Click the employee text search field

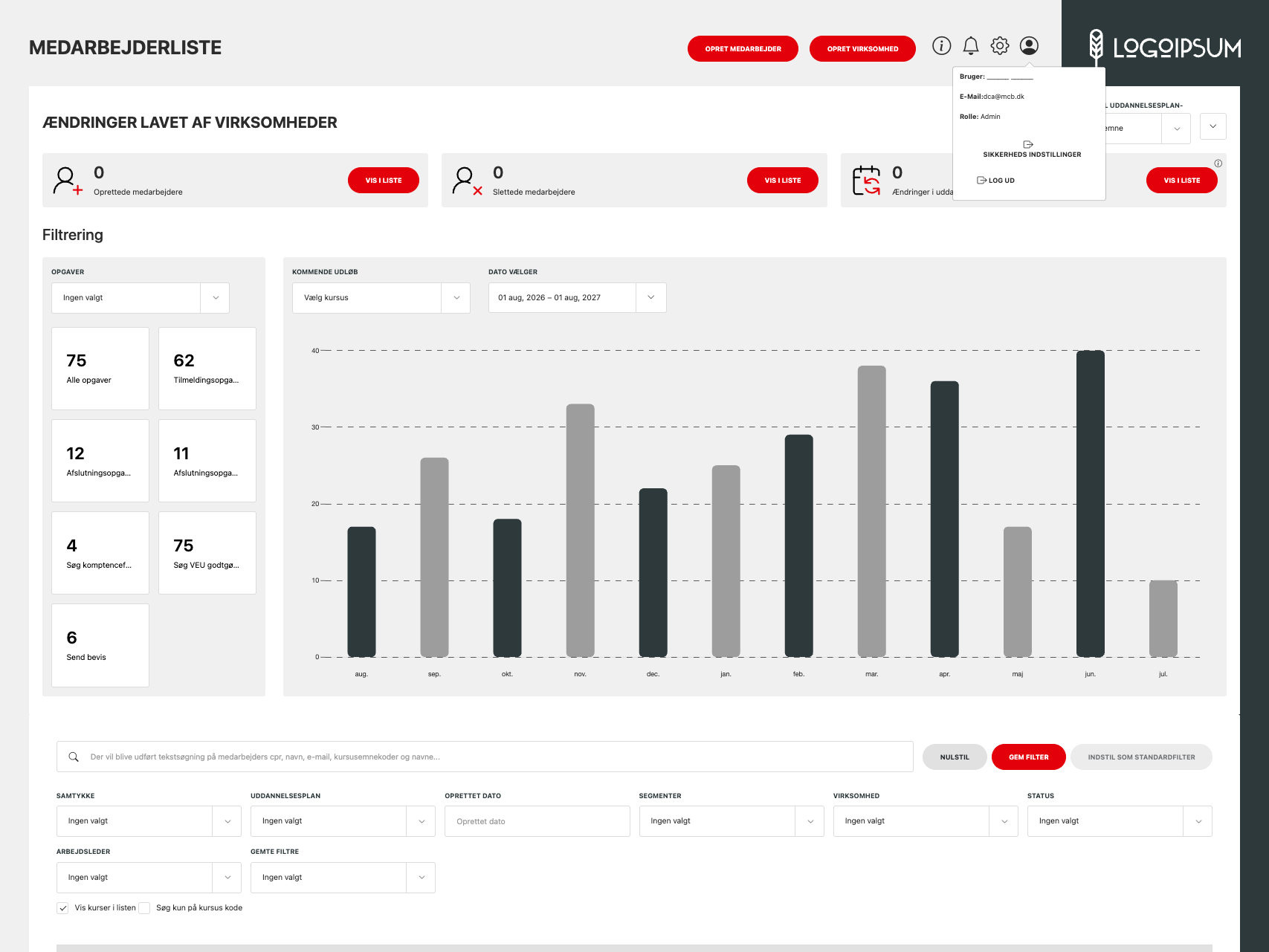(485, 757)
